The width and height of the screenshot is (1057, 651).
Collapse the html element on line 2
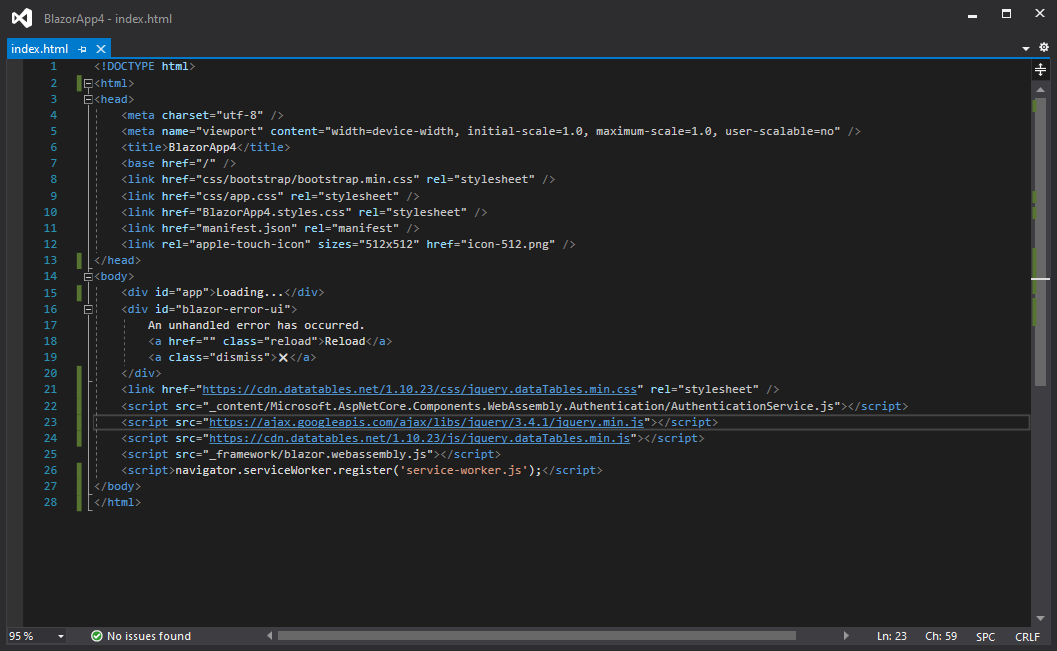(x=89, y=83)
